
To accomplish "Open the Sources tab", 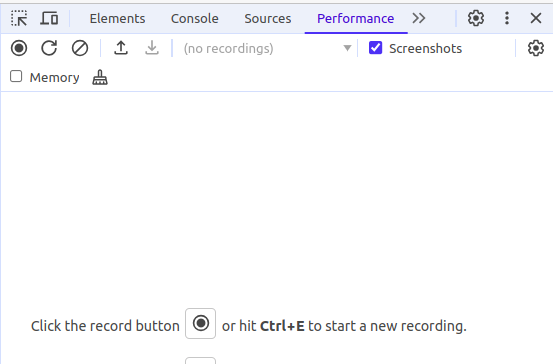I will [268, 18].
